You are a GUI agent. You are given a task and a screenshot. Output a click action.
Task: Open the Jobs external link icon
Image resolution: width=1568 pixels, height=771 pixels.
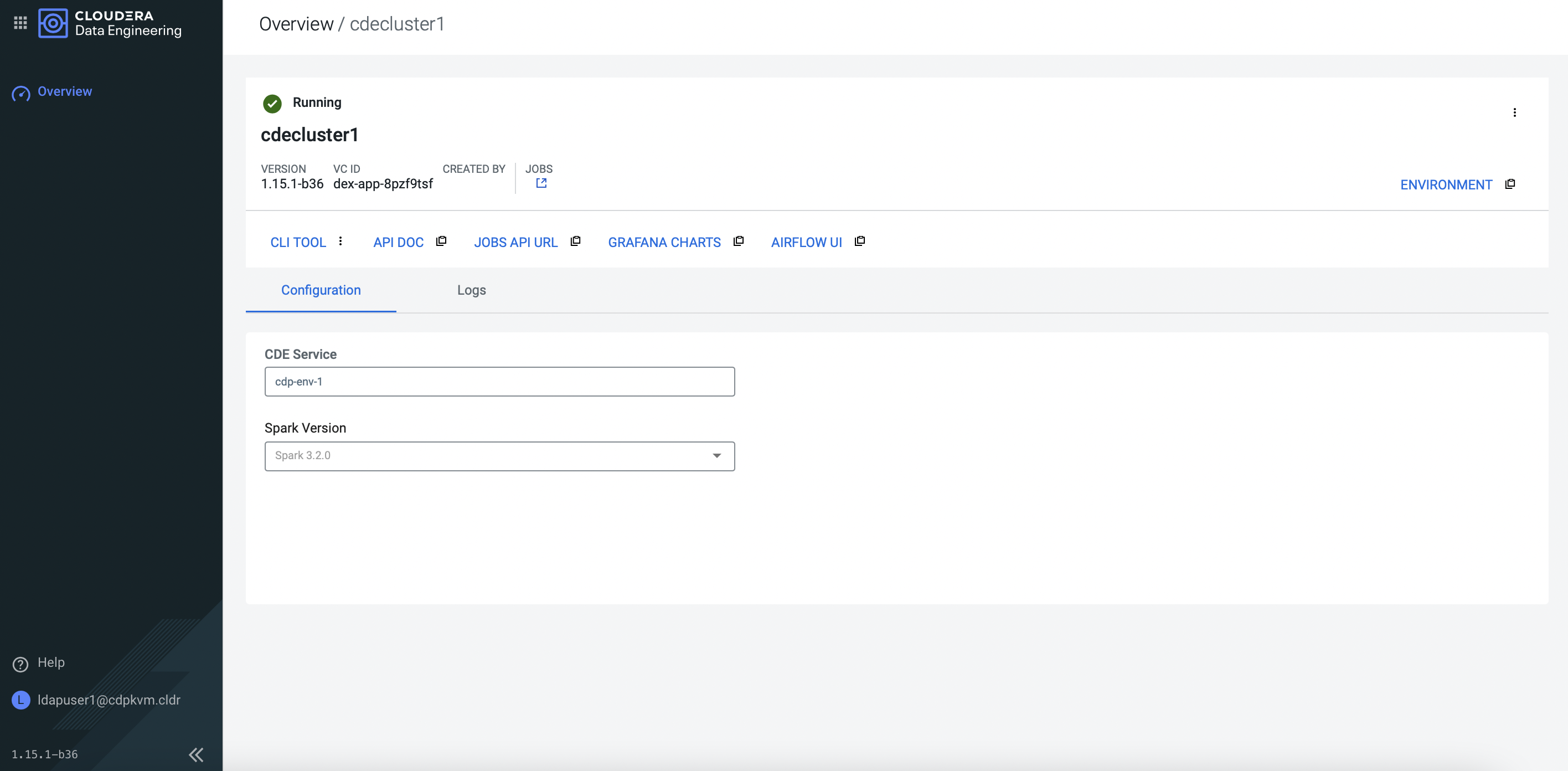(x=540, y=183)
